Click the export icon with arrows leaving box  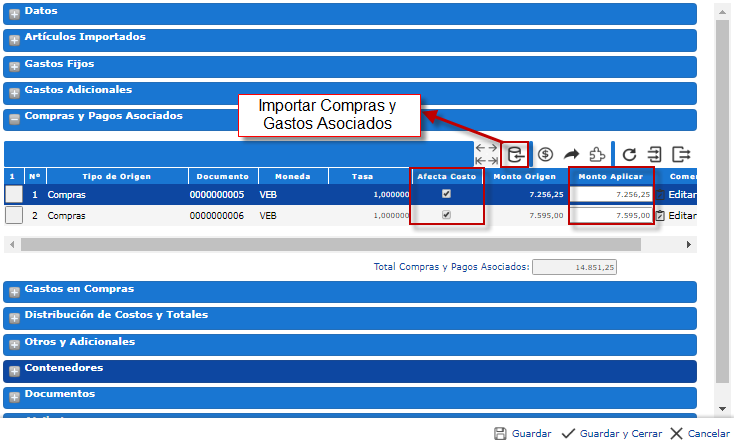(x=681, y=154)
